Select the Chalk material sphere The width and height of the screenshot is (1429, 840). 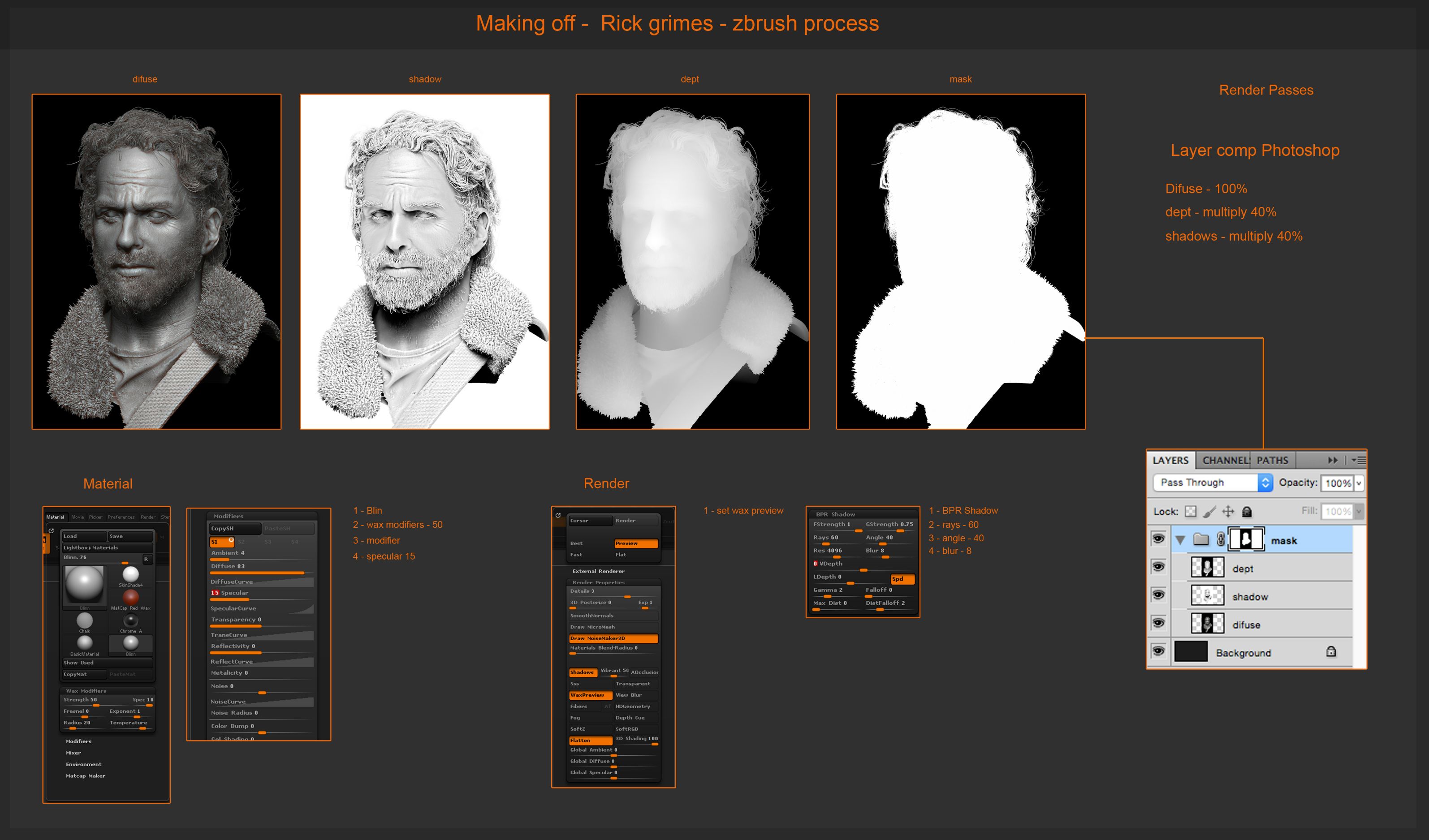(85, 620)
